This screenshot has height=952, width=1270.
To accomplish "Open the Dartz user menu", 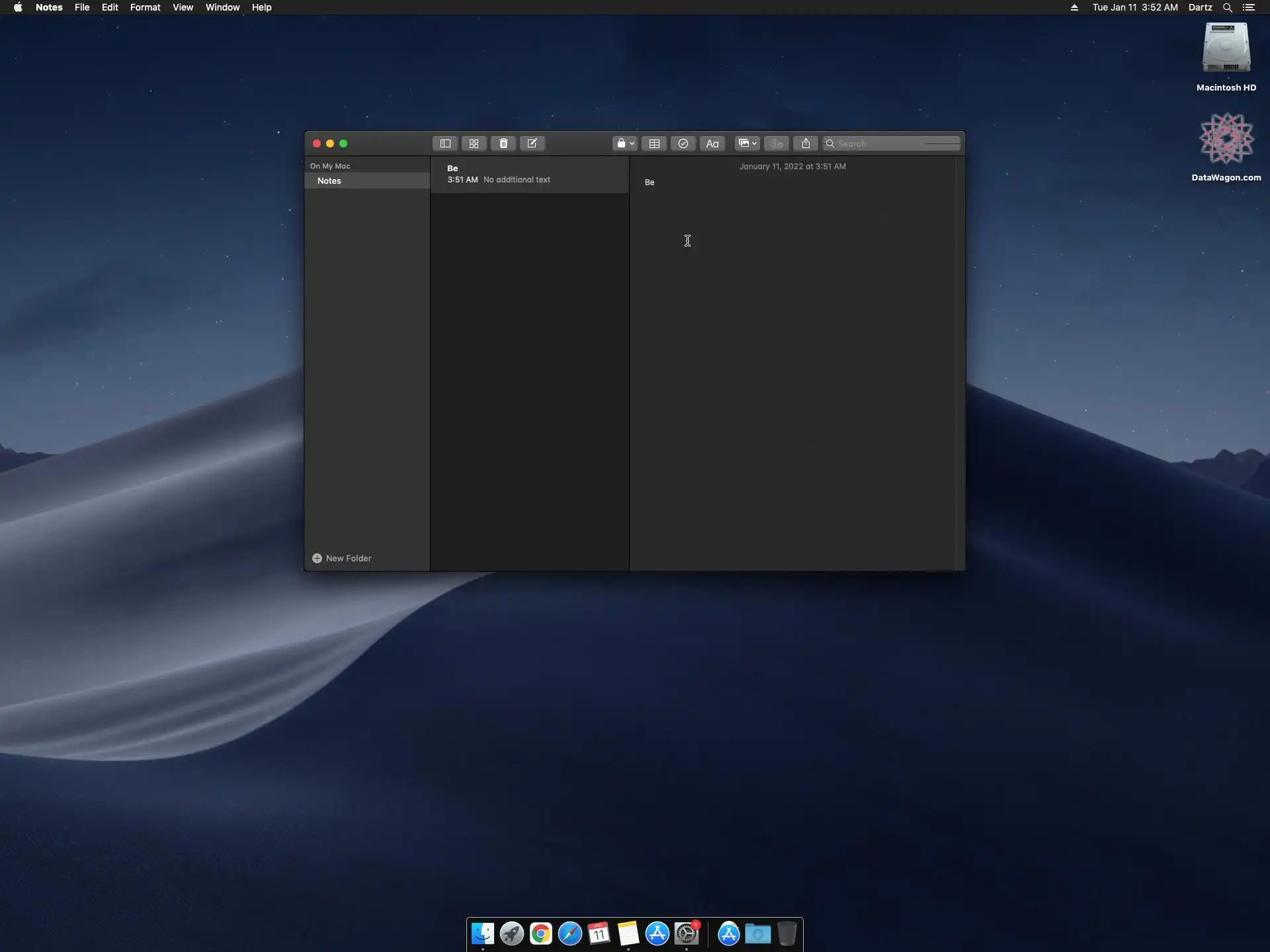I will [1200, 7].
